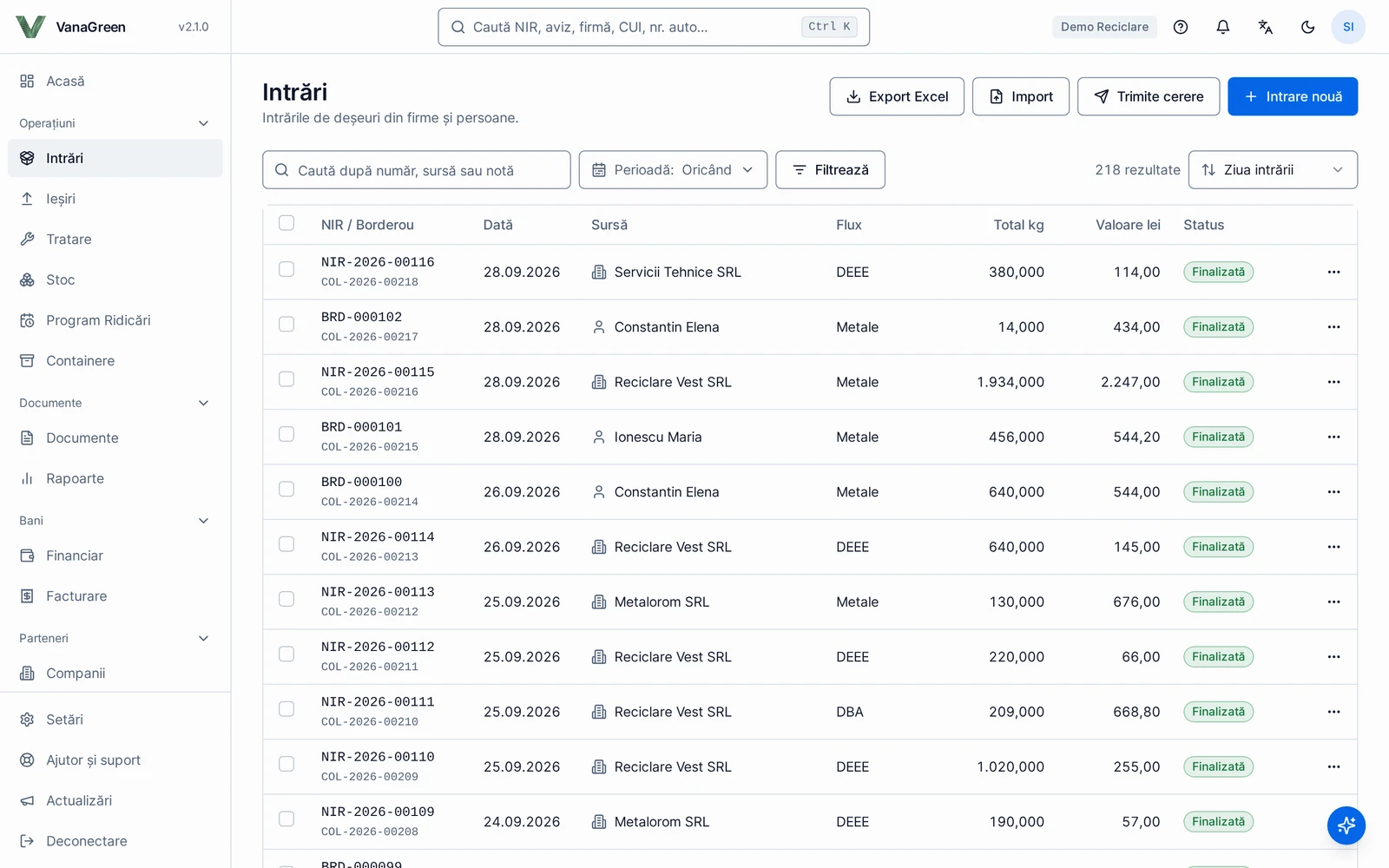Tick checkbox for NIR-2026-00114
This screenshot has height=868, width=1389.
286,544
